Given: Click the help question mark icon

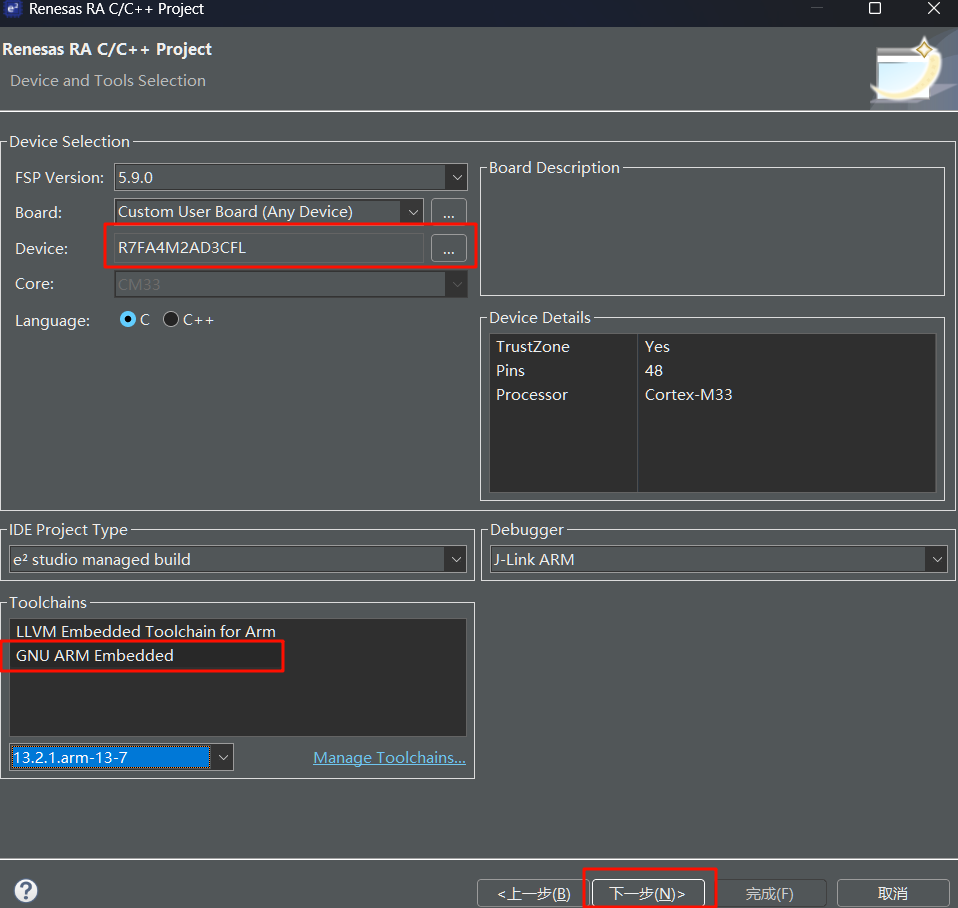Looking at the screenshot, I should point(26,890).
